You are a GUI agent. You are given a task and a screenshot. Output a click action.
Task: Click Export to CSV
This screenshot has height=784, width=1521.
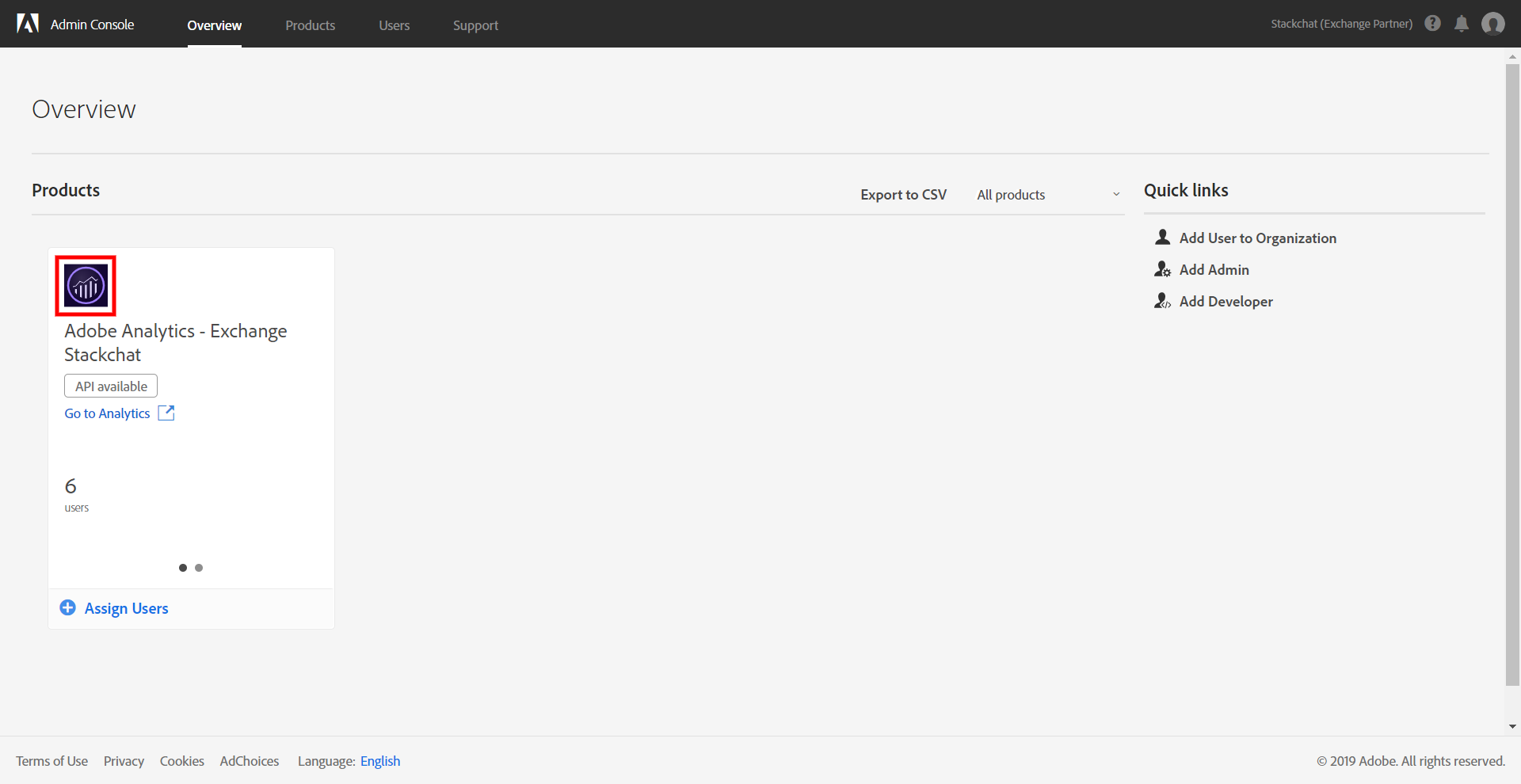click(904, 195)
